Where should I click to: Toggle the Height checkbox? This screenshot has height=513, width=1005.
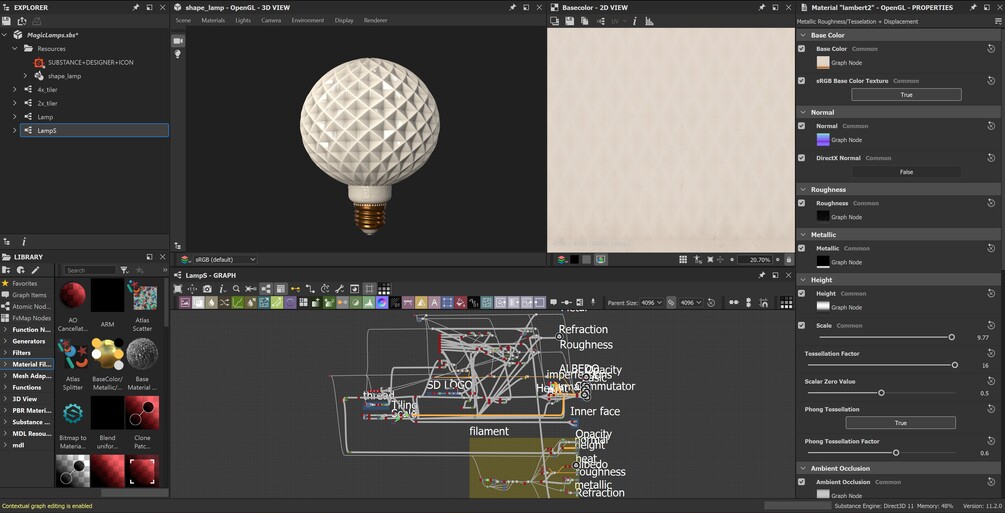801,294
